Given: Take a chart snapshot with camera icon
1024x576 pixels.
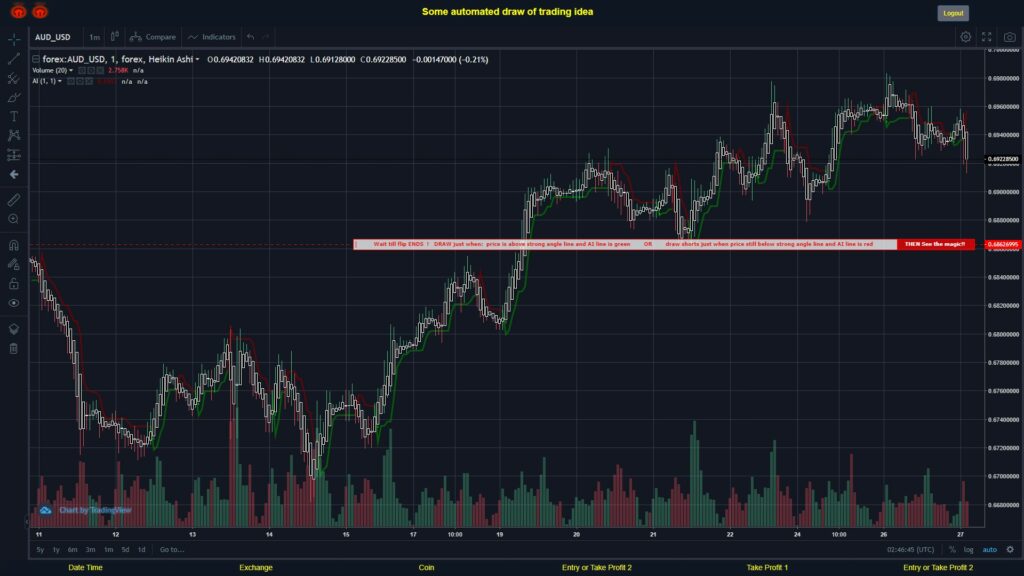Looking at the screenshot, I should click(x=1010, y=37).
